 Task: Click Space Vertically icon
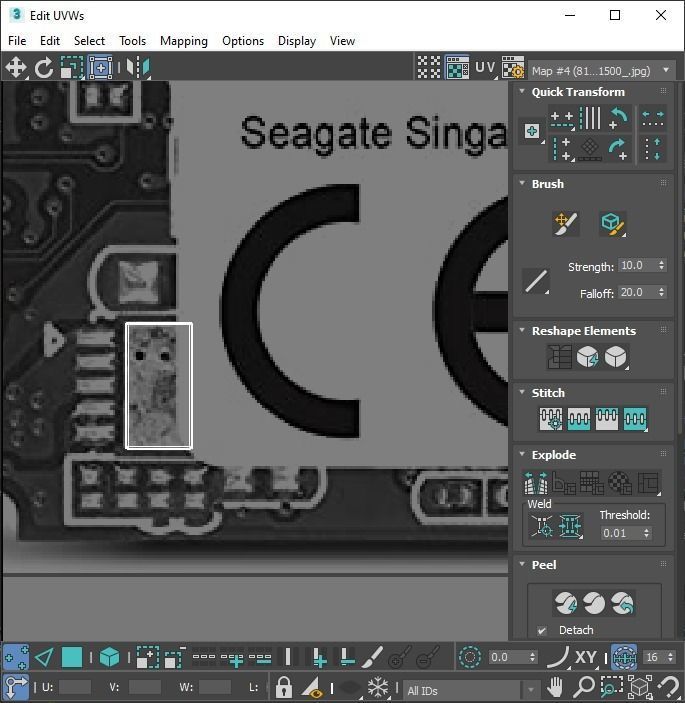point(653,149)
